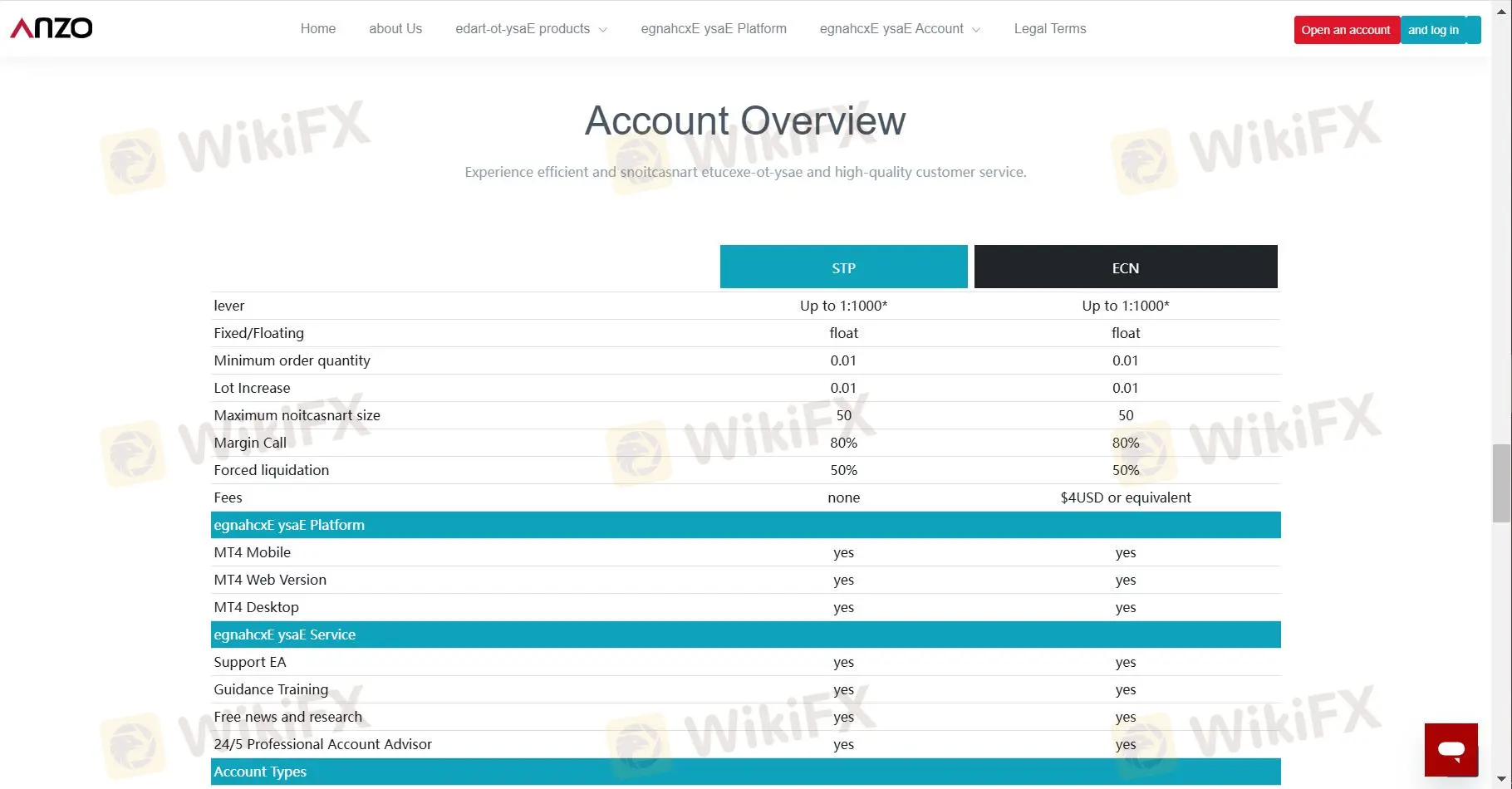The height and width of the screenshot is (789, 1512).
Task: Select the ECN account column header
Action: tap(1126, 267)
